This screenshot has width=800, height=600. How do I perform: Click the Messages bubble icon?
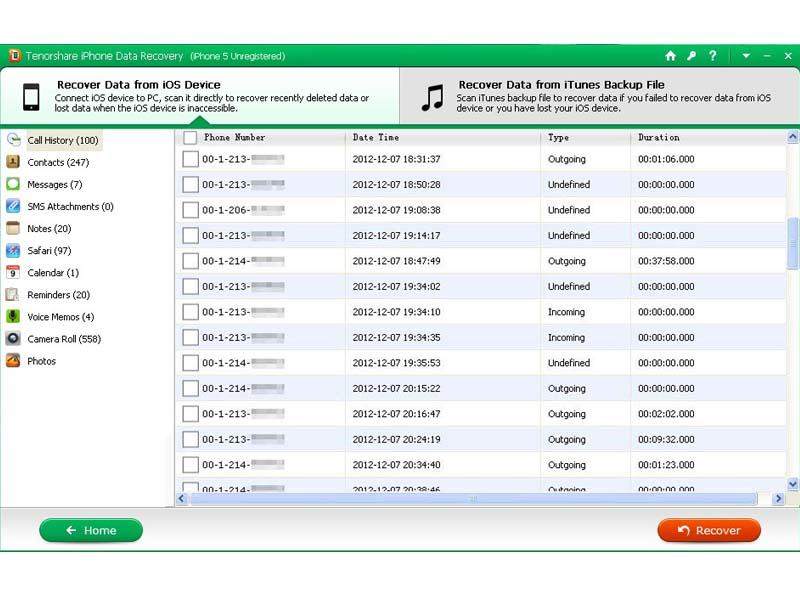[13, 184]
